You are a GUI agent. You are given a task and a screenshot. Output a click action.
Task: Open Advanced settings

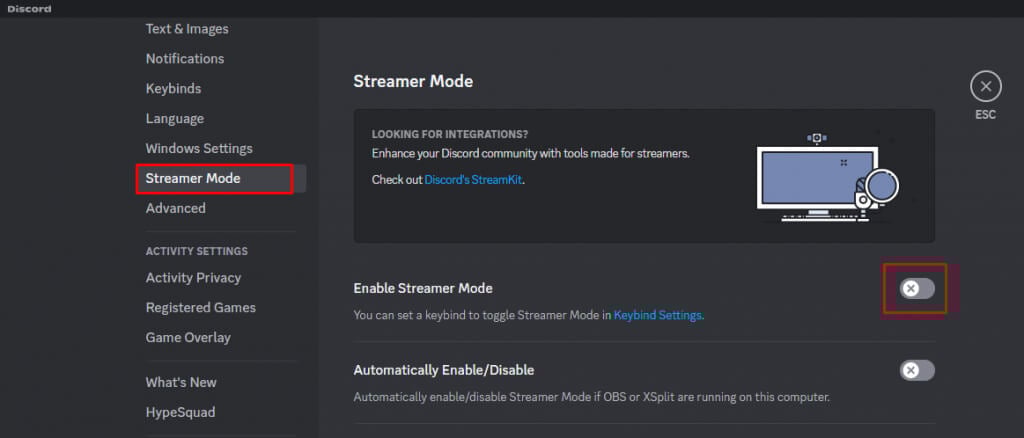click(175, 209)
